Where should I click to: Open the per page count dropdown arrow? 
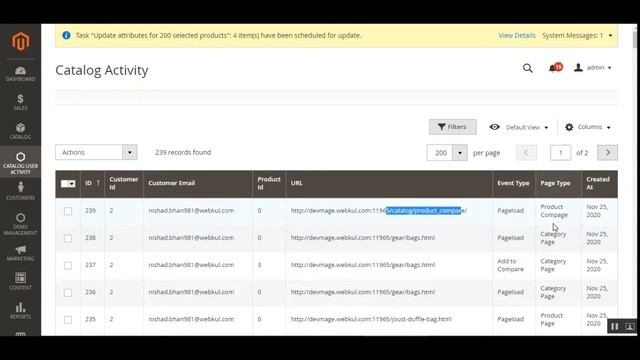click(x=460, y=153)
